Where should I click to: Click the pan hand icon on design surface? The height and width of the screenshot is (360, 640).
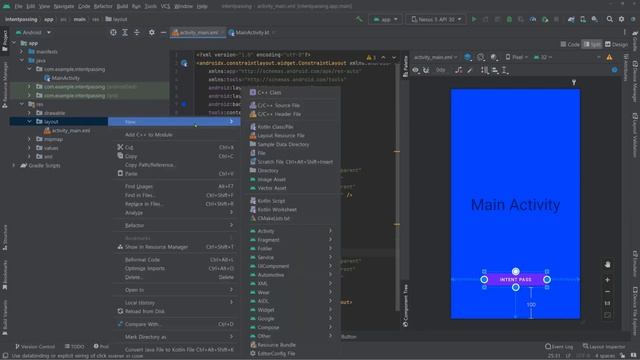pyautogui.click(x=607, y=264)
